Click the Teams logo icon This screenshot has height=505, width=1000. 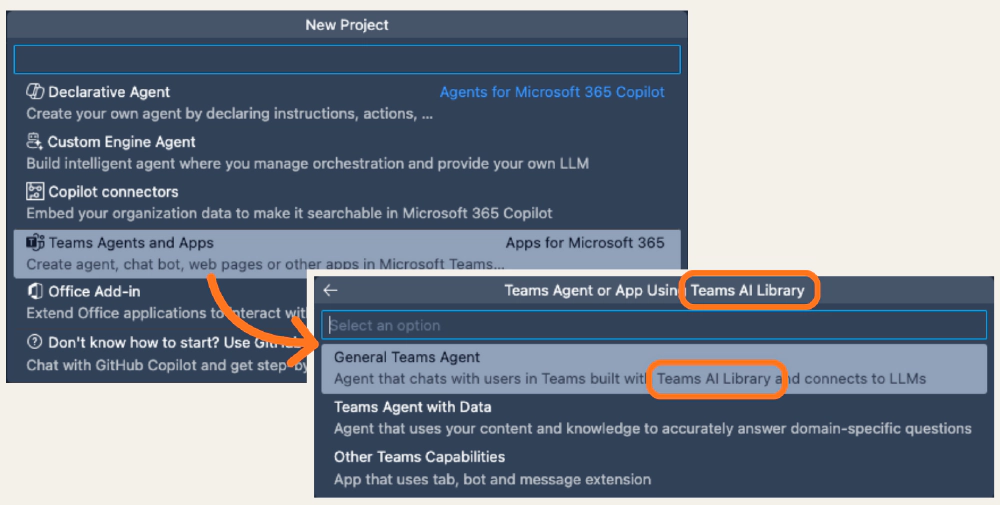tap(35, 242)
